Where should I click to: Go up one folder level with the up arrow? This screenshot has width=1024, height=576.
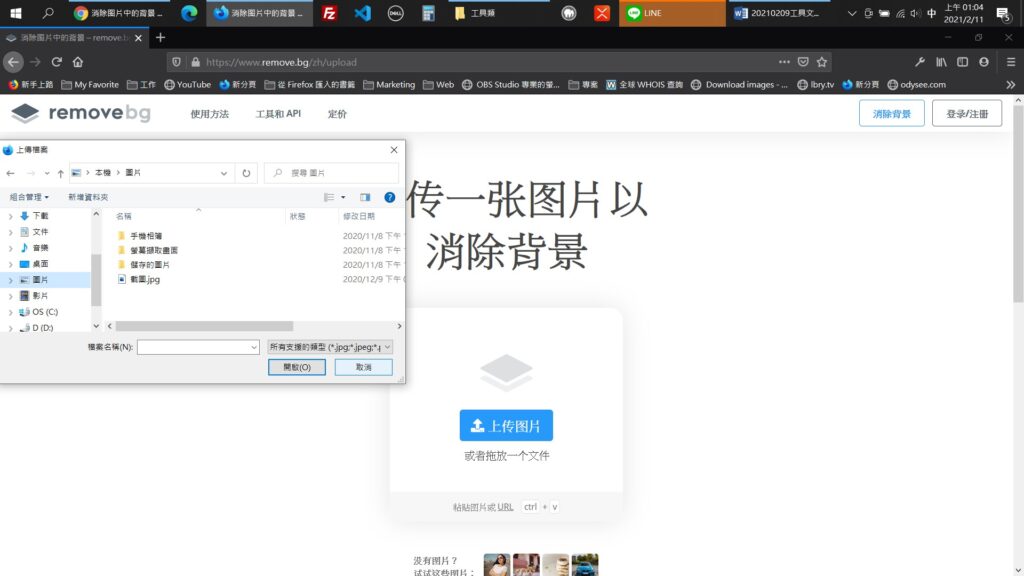point(60,173)
